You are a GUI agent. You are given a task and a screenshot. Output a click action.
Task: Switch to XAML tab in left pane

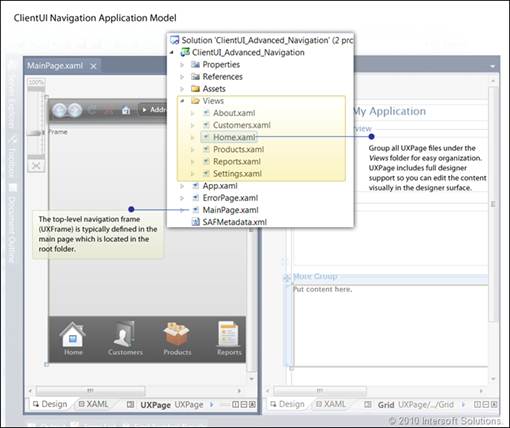tap(94, 404)
